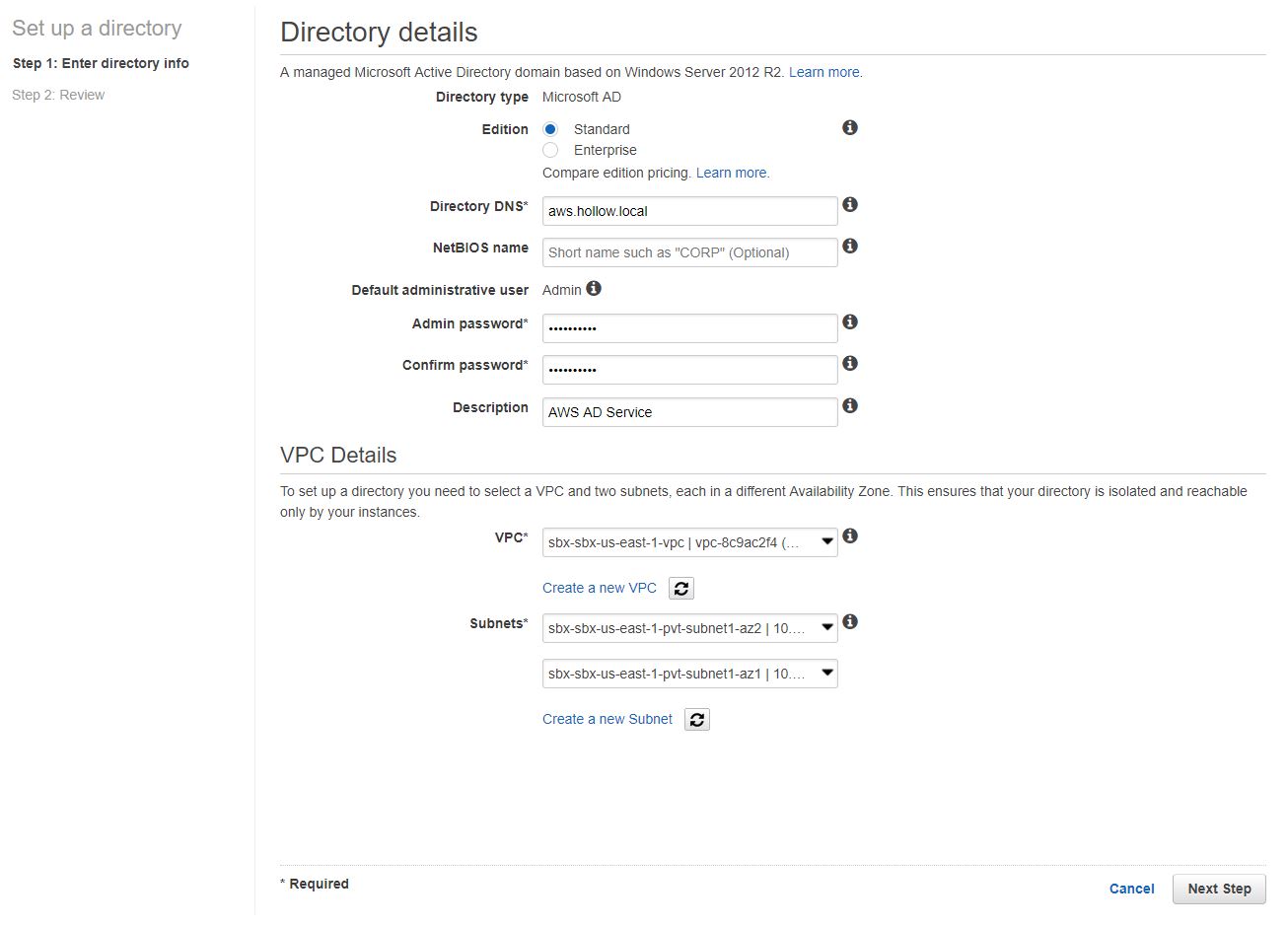This screenshot has height=926, width=1288.
Task: Click info icon next to Admin password field
Action: (x=849, y=322)
